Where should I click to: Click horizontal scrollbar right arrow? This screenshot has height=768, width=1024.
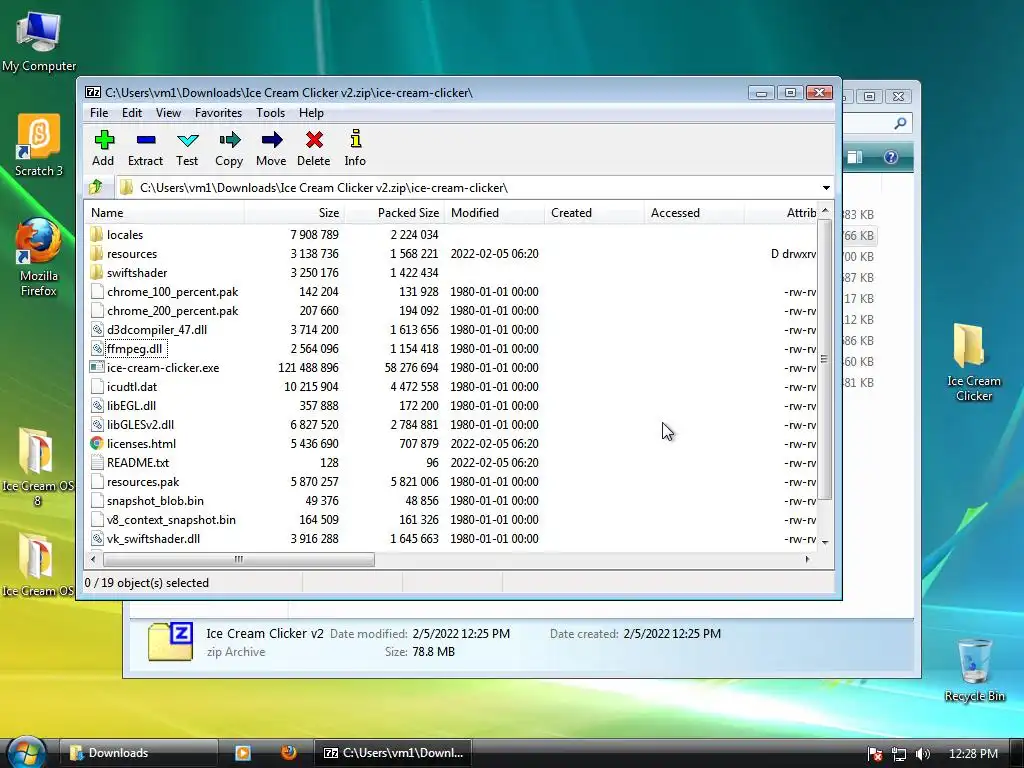pyautogui.click(x=807, y=559)
